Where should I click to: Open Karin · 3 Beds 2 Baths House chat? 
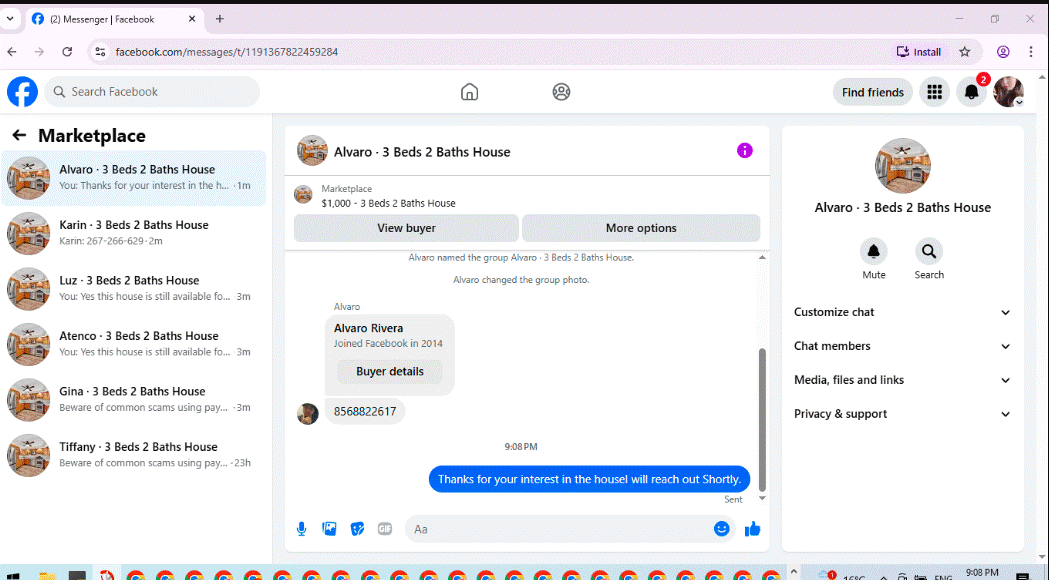click(134, 233)
